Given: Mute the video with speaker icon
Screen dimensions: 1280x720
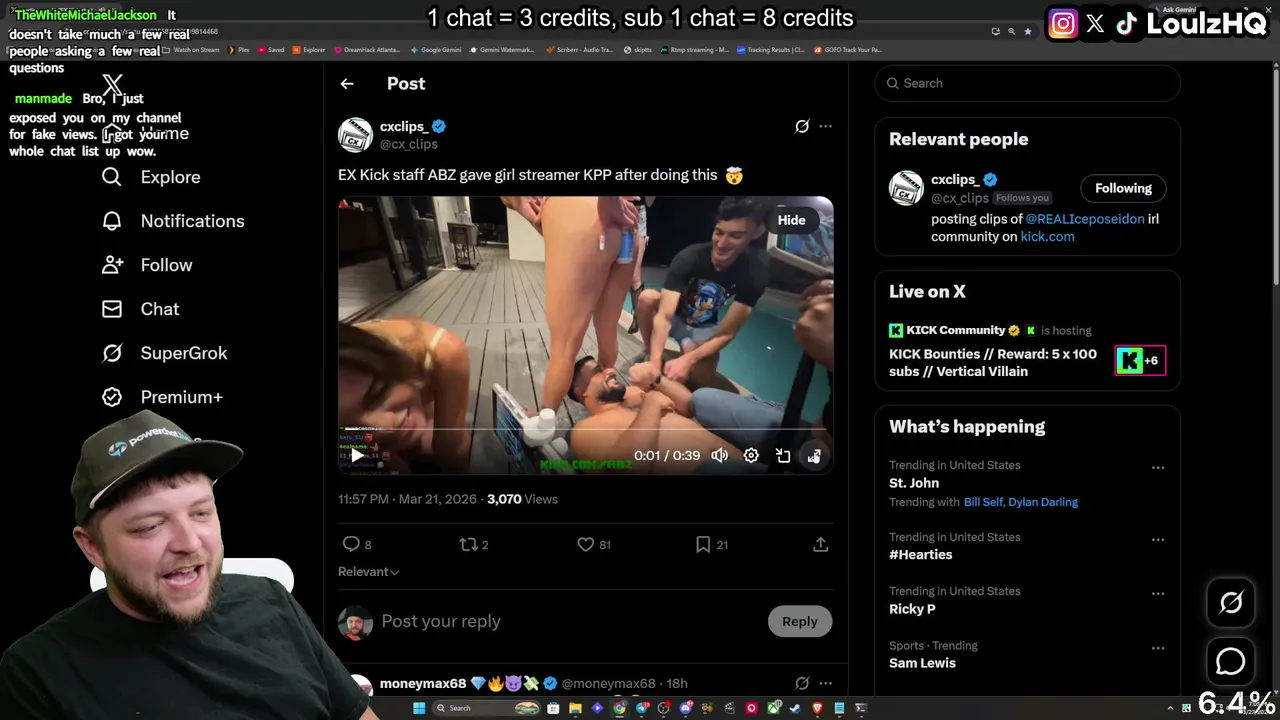Looking at the screenshot, I should point(720,456).
